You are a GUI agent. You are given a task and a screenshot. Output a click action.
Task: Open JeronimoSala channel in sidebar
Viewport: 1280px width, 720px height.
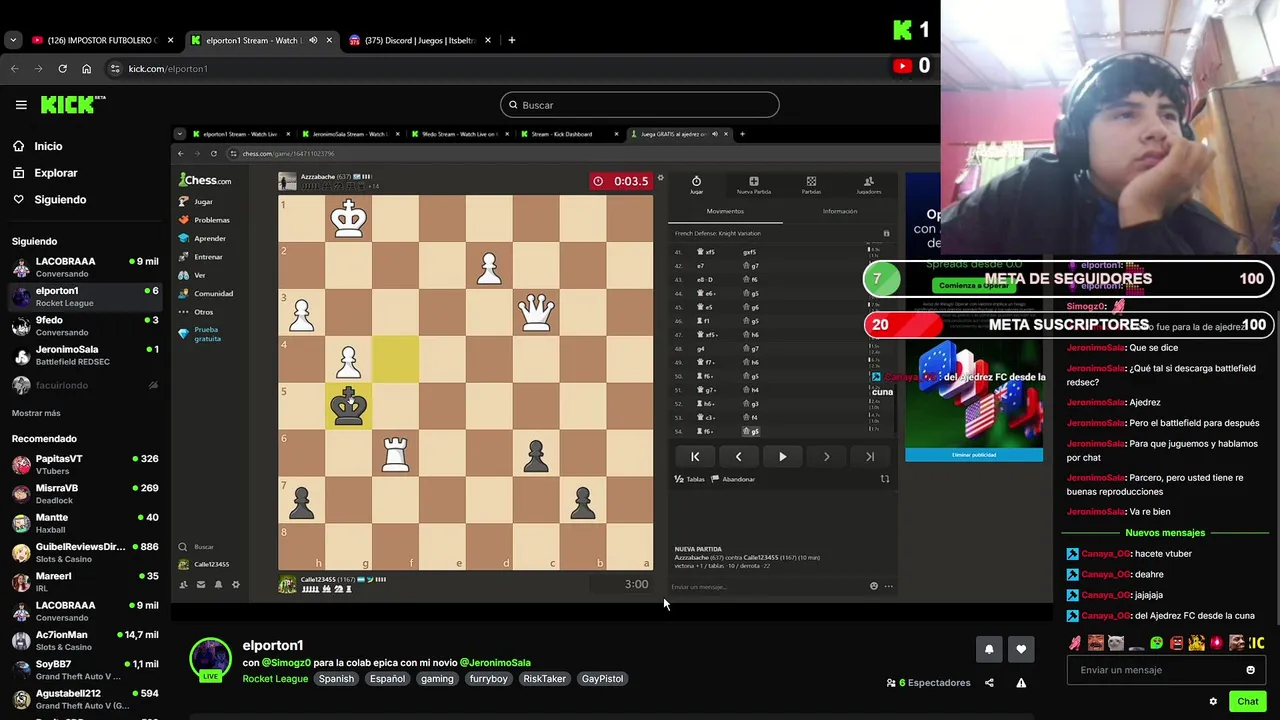coord(85,355)
